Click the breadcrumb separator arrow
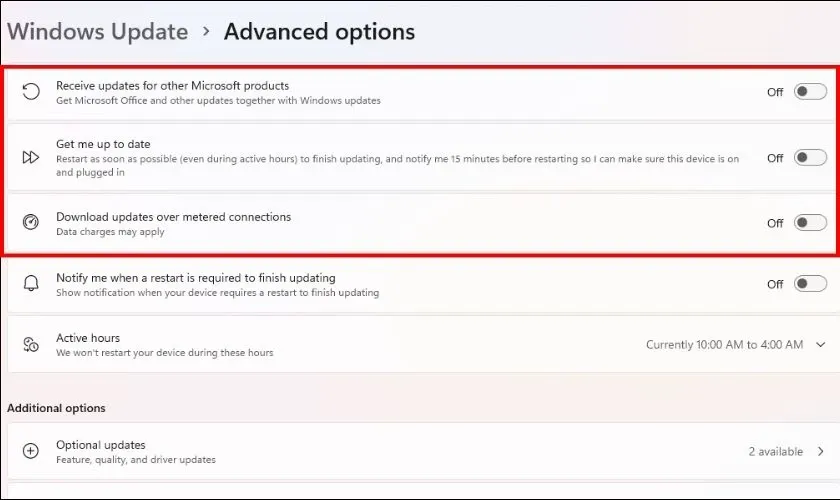 coord(206,31)
